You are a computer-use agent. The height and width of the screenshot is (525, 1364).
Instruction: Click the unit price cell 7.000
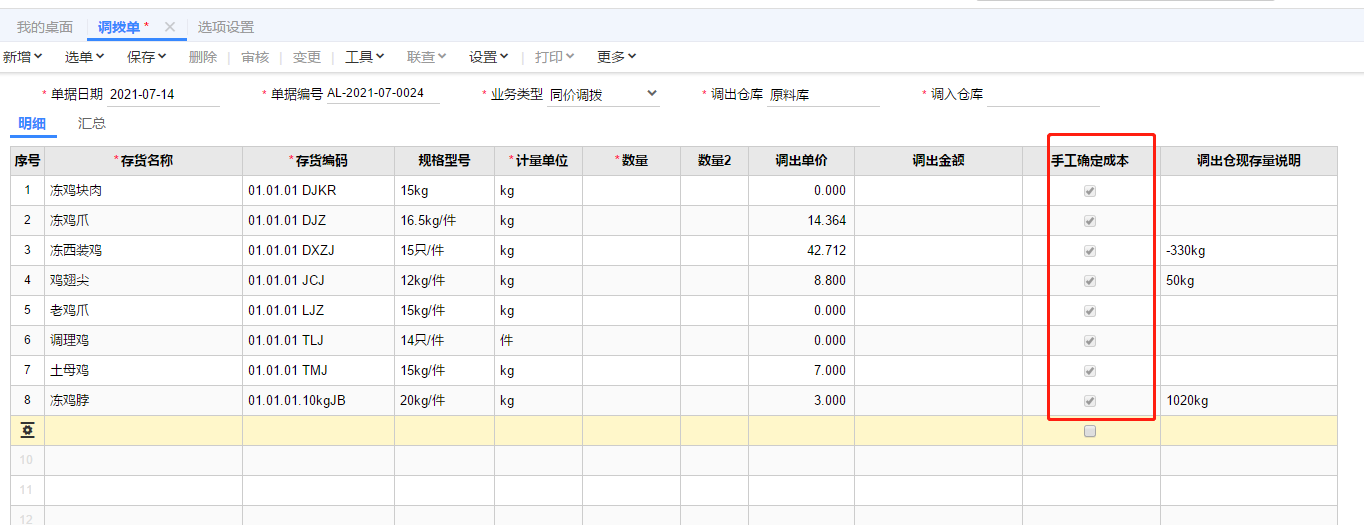coord(802,371)
